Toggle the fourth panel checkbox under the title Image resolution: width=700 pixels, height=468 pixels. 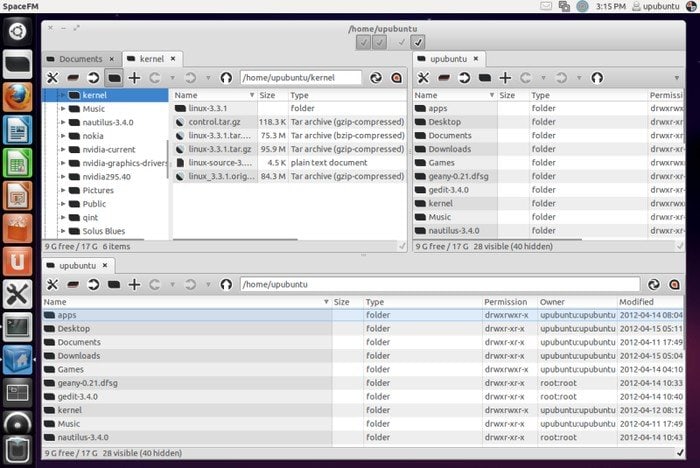coord(418,42)
